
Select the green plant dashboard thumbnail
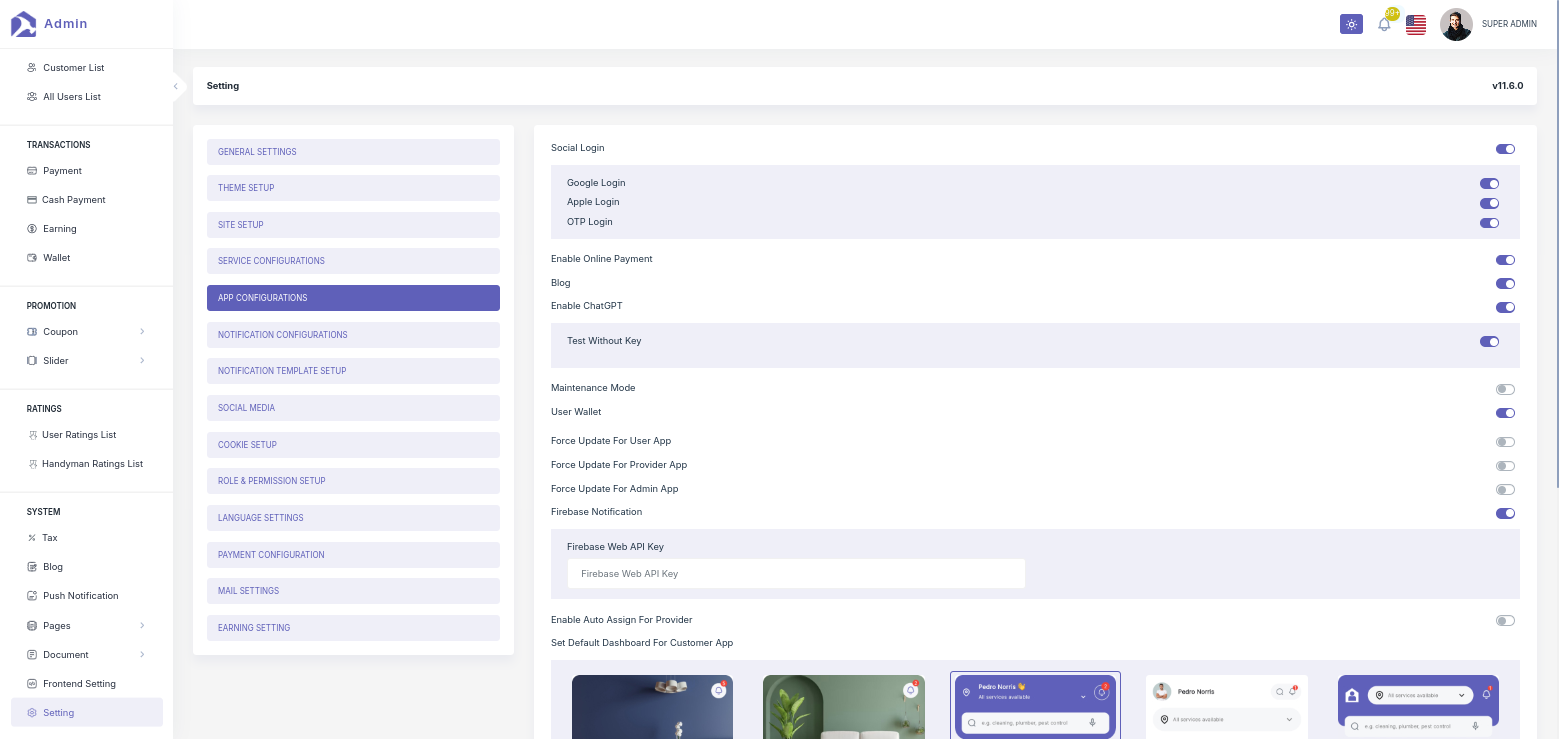click(843, 707)
